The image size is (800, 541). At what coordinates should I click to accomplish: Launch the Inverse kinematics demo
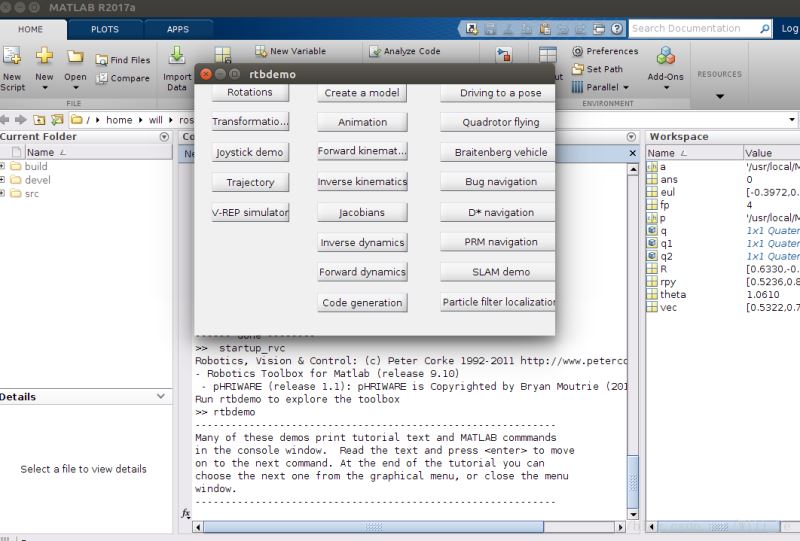[x=362, y=182]
